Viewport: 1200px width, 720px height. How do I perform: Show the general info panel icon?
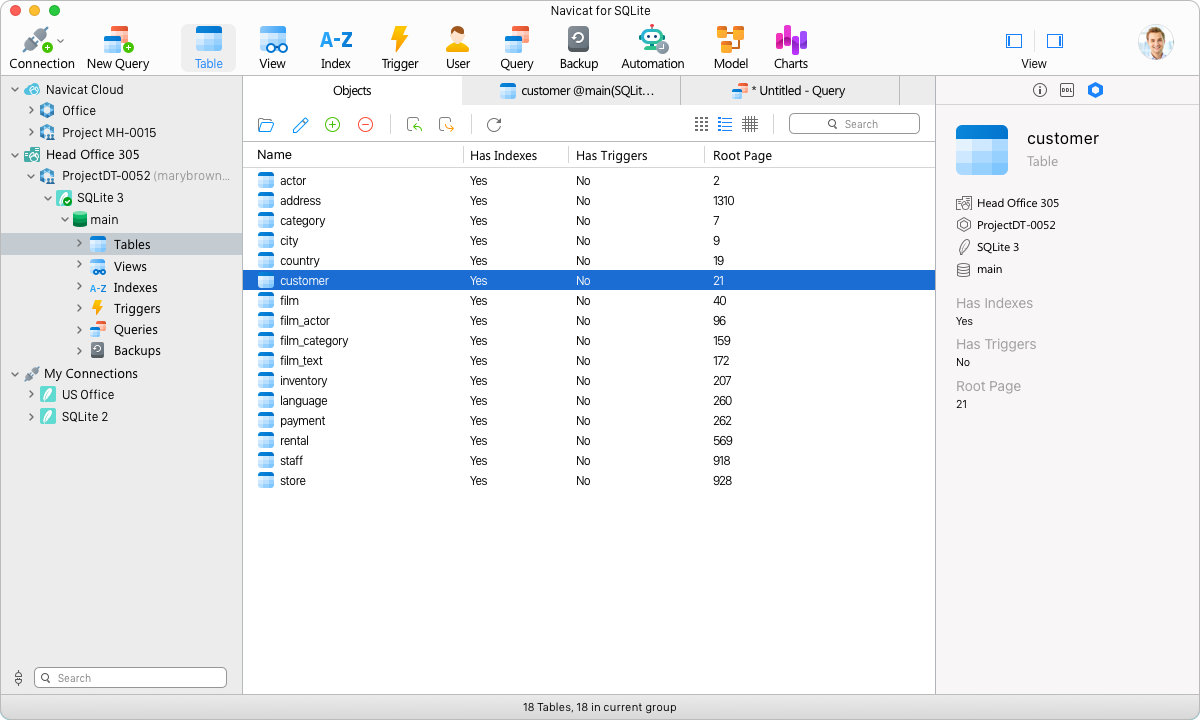(x=1040, y=90)
